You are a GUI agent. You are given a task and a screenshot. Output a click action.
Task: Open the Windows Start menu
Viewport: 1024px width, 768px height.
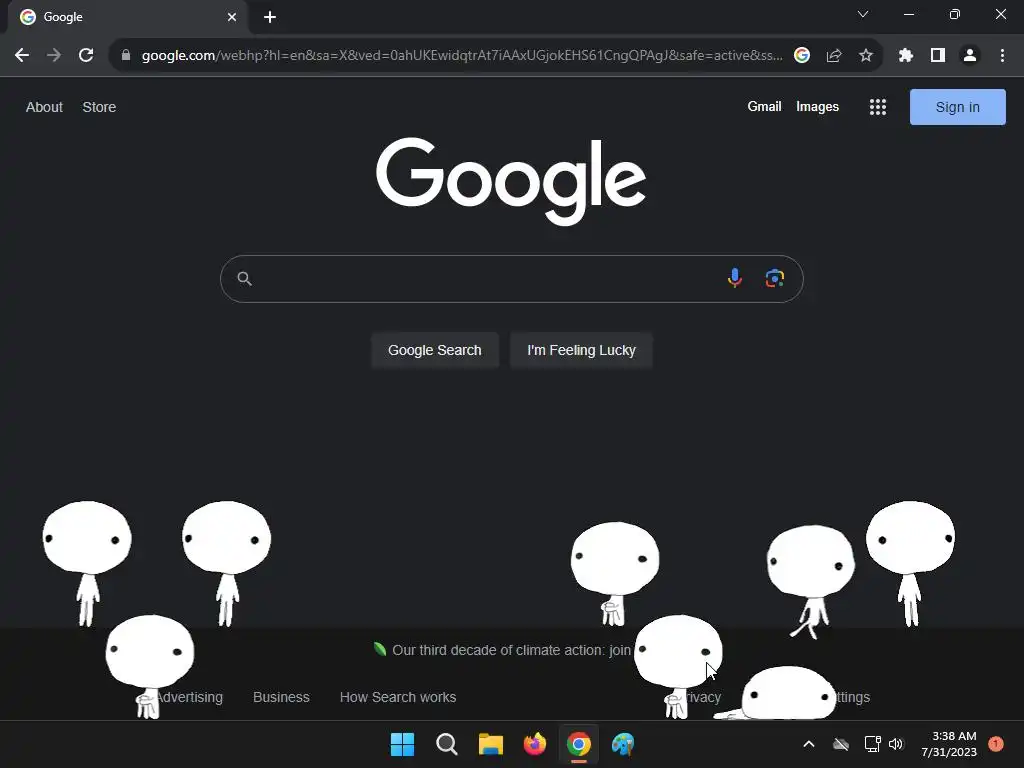[x=402, y=744]
